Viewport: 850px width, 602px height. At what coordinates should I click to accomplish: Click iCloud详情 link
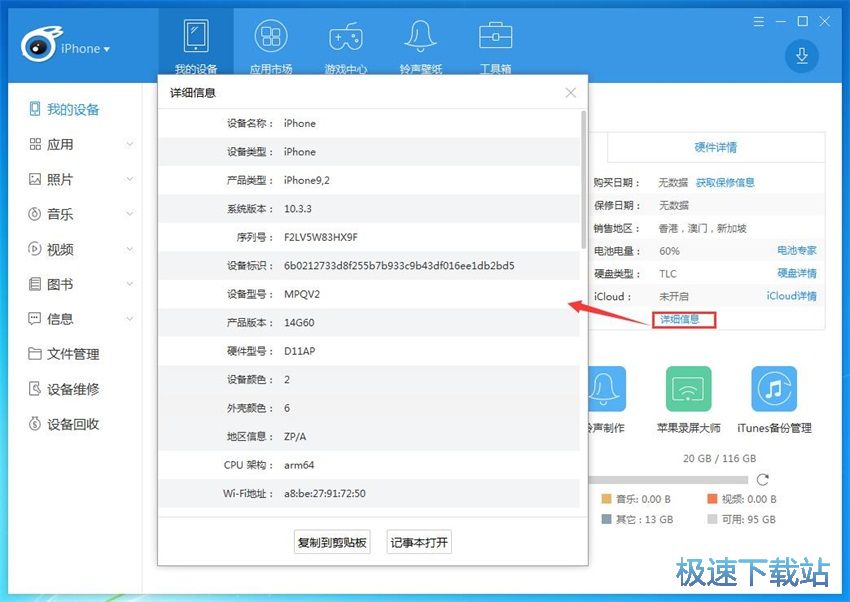pos(791,296)
